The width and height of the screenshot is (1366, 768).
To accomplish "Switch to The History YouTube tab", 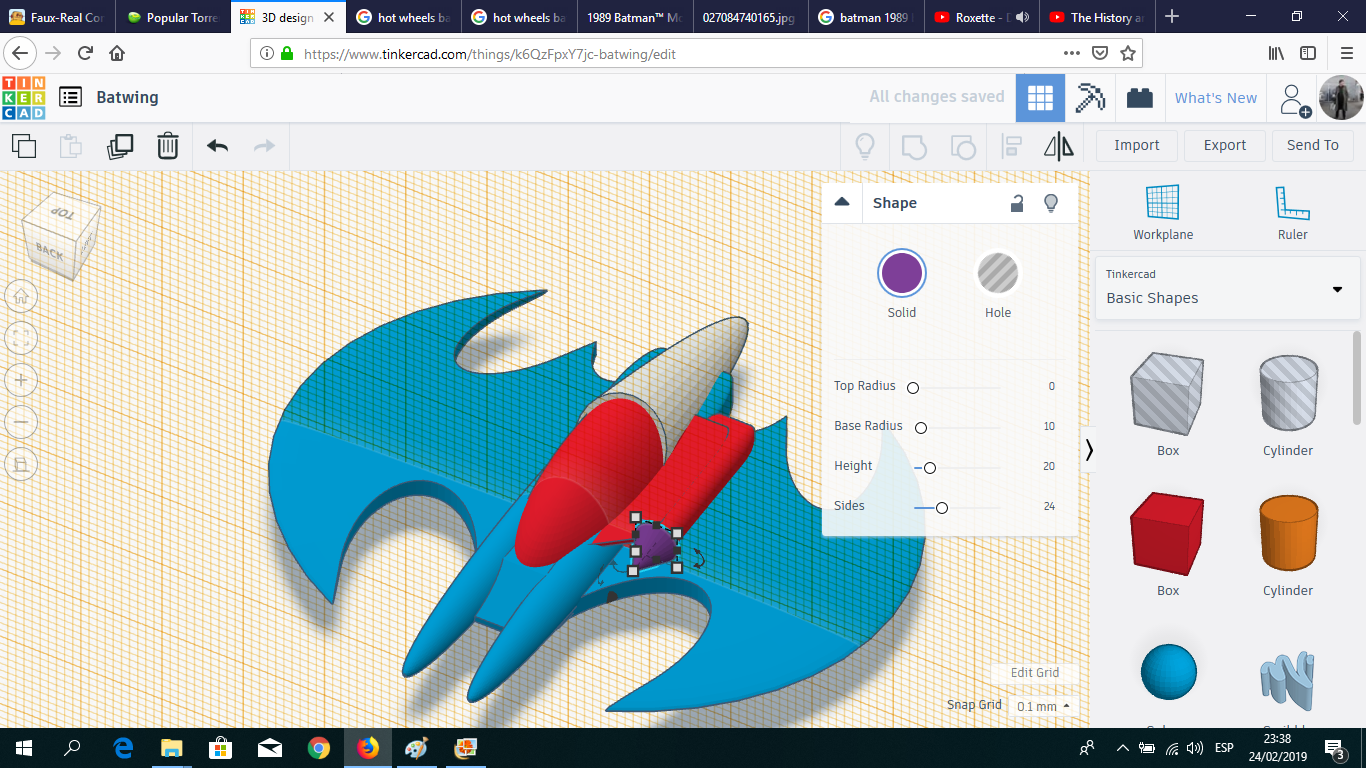I will pos(1098,17).
